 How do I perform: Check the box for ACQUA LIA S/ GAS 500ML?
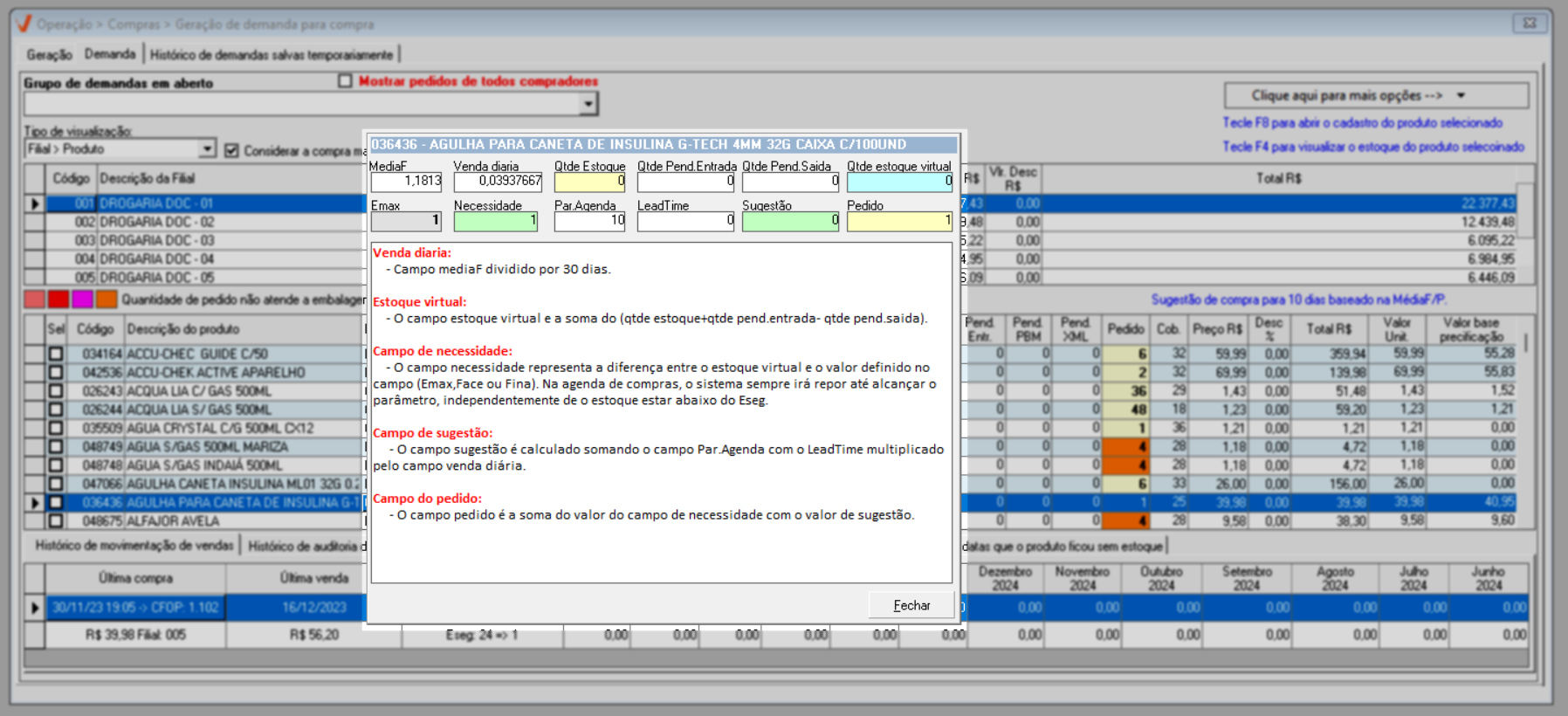[x=56, y=409]
